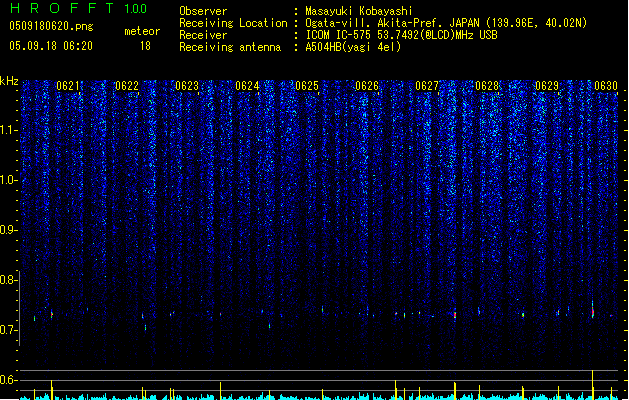Click the 0.9 frequency axis label
Viewport: 629px width, 400px height.
9,230
